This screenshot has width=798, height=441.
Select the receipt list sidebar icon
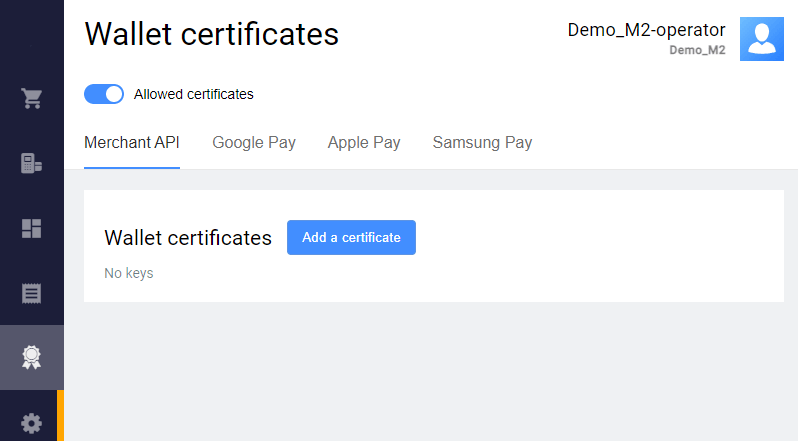pos(31,293)
